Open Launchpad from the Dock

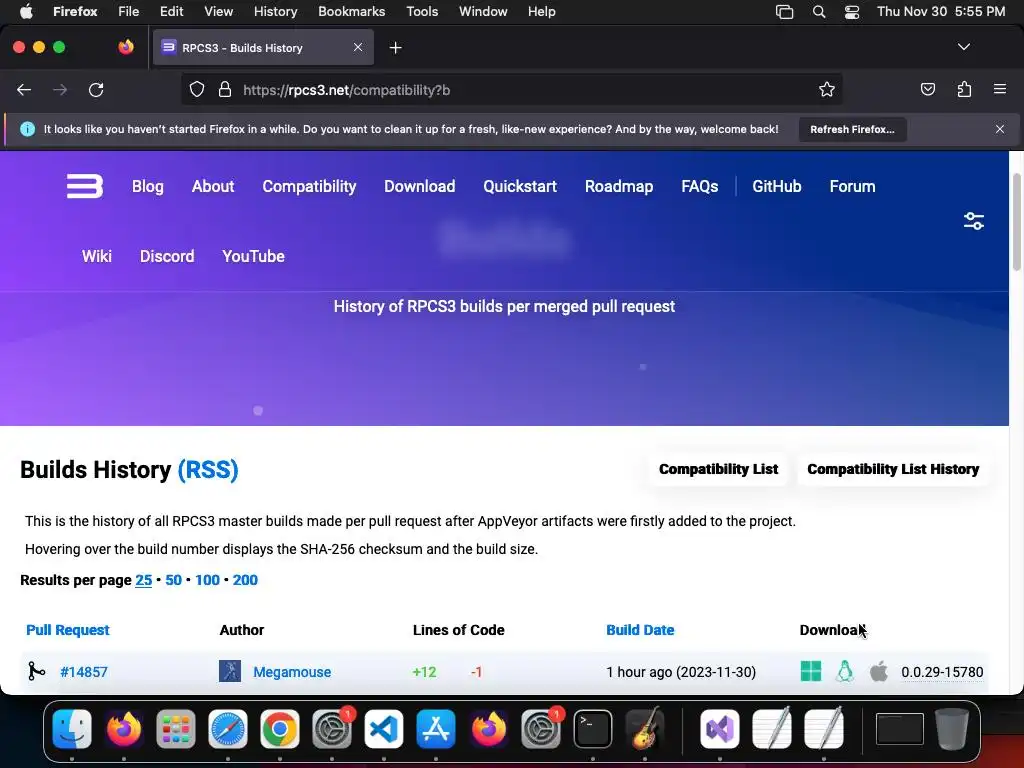[176, 729]
